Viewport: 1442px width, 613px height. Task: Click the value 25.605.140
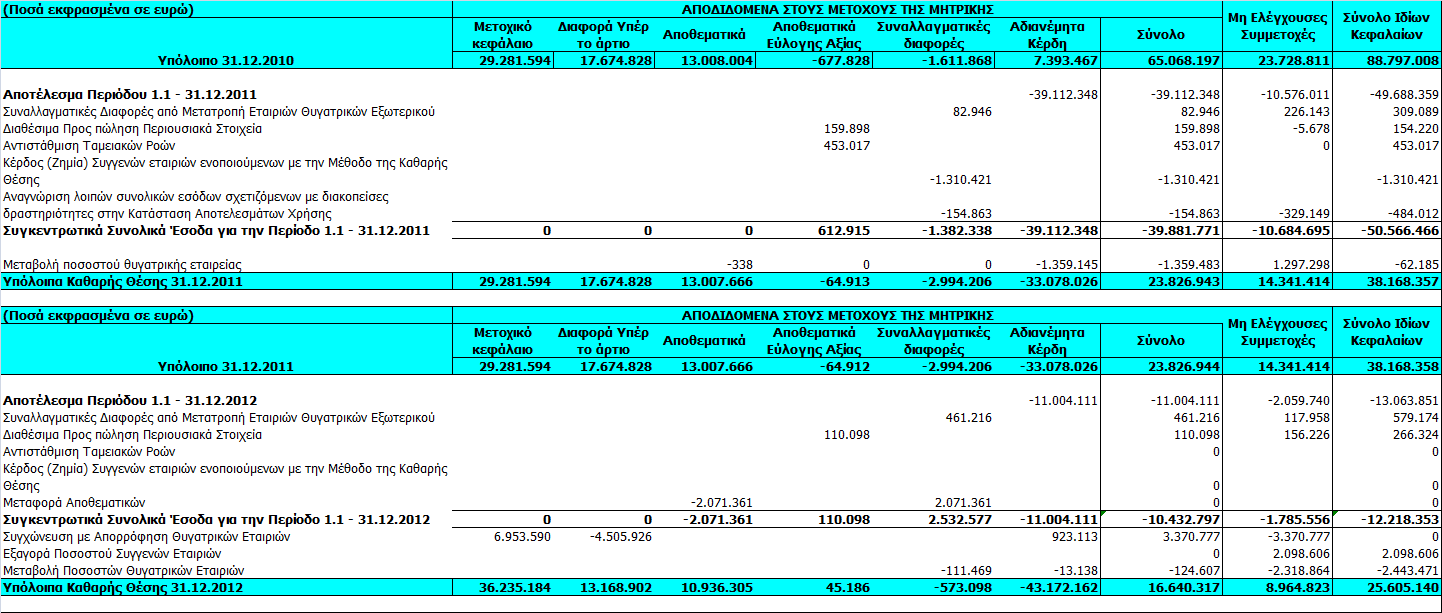1401,587
